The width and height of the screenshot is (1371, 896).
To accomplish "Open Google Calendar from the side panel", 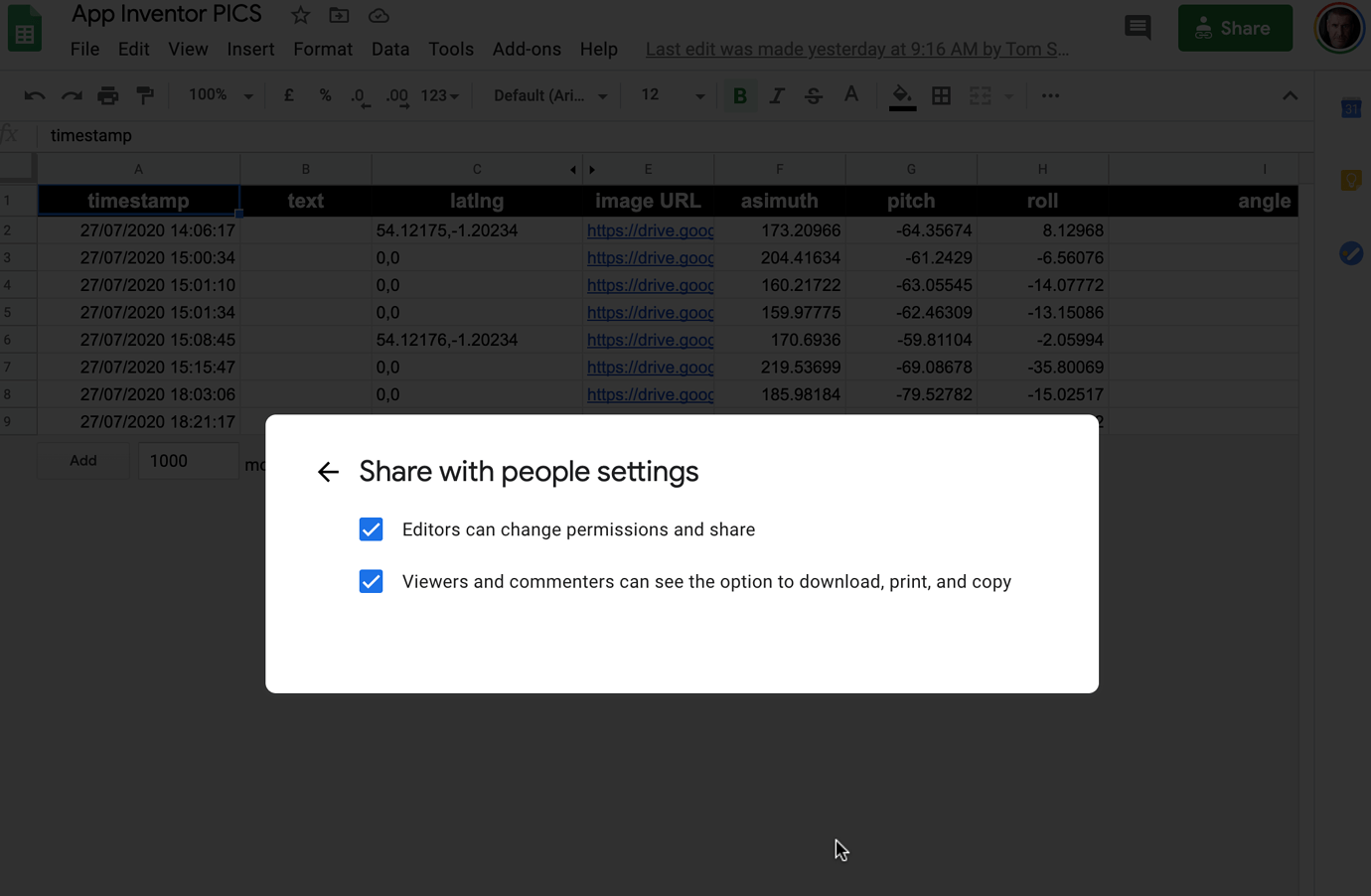I will click(1350, 107).
